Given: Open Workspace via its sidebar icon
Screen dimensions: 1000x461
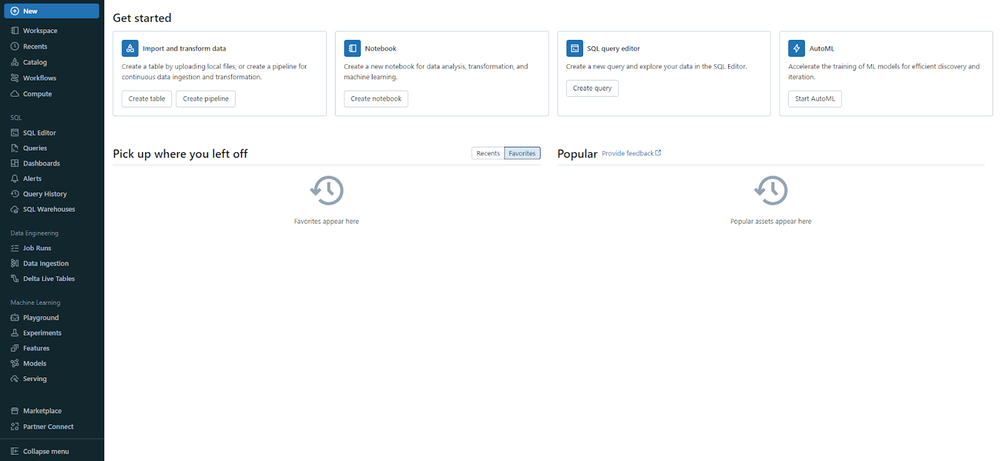Looking at the screenshot, I should pos(15,31).
